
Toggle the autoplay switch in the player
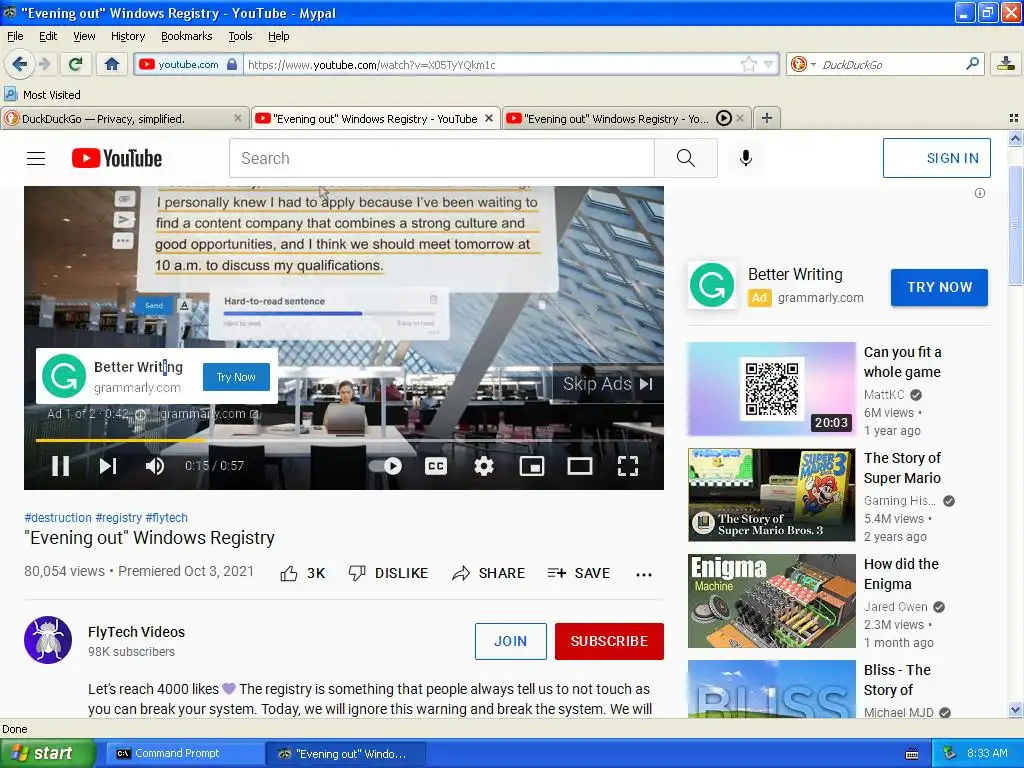pyautogui.click(x=386, y=466)
